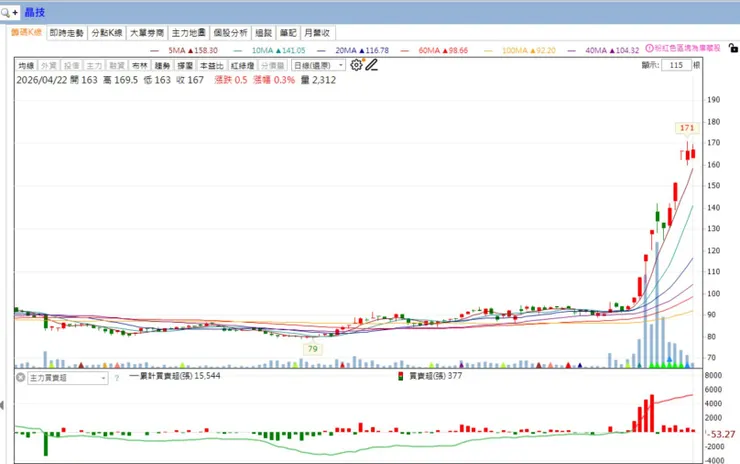This screenshot has width=740, height=464.
Task: Open the chart settings gear icon
Action: point(356,65)
